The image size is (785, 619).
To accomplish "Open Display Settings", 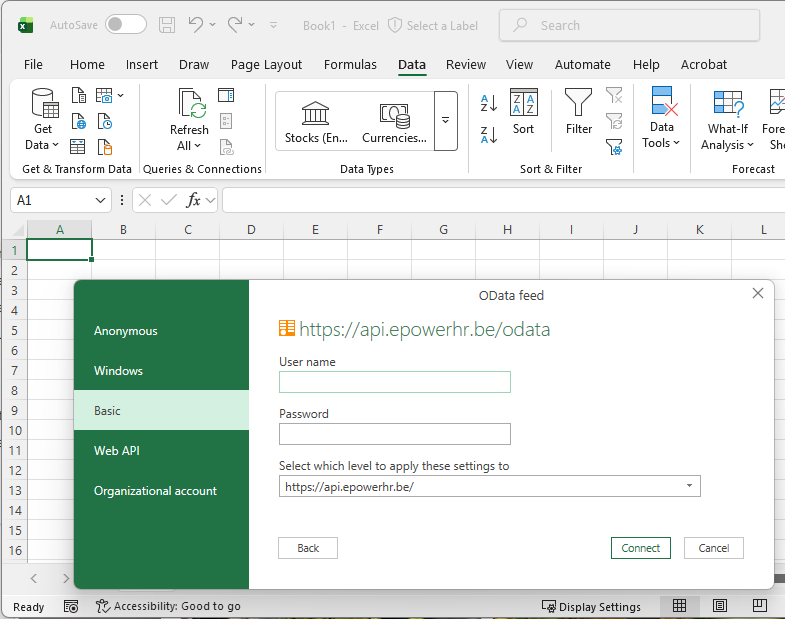I will coord(591,606).
